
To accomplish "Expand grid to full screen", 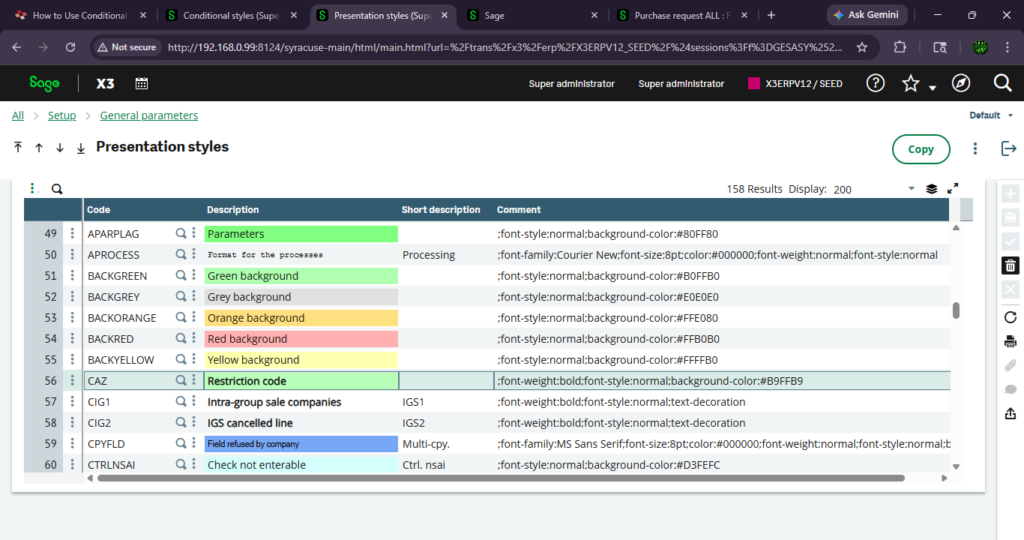I will 953,189.
